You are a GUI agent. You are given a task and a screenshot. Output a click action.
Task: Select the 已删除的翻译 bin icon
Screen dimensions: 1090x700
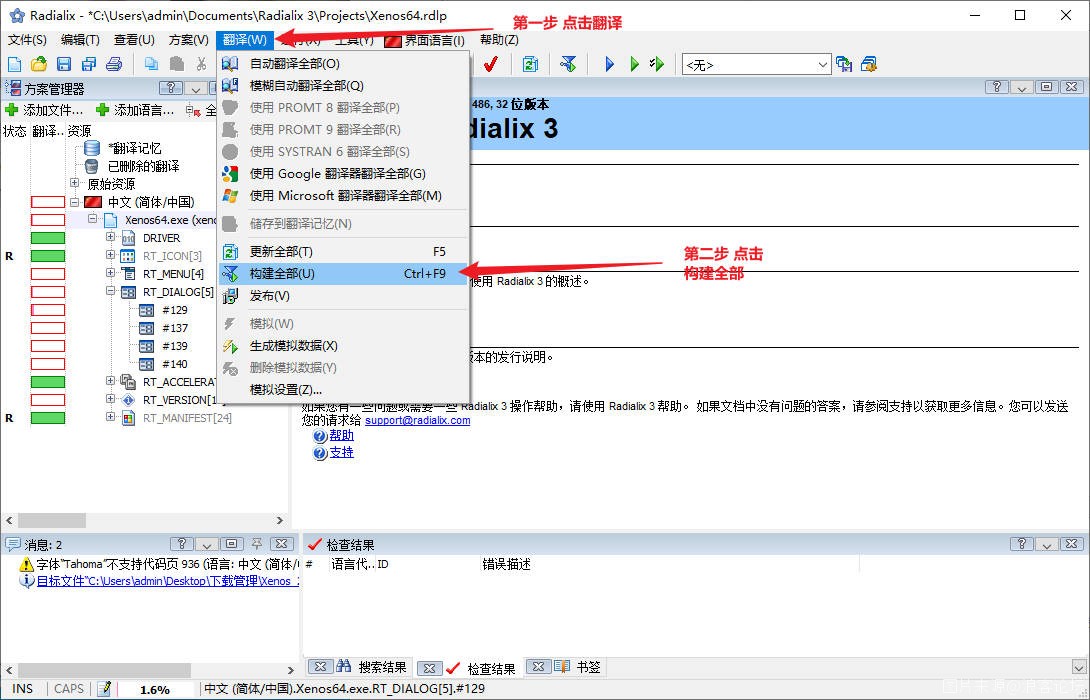pos(92,166)
